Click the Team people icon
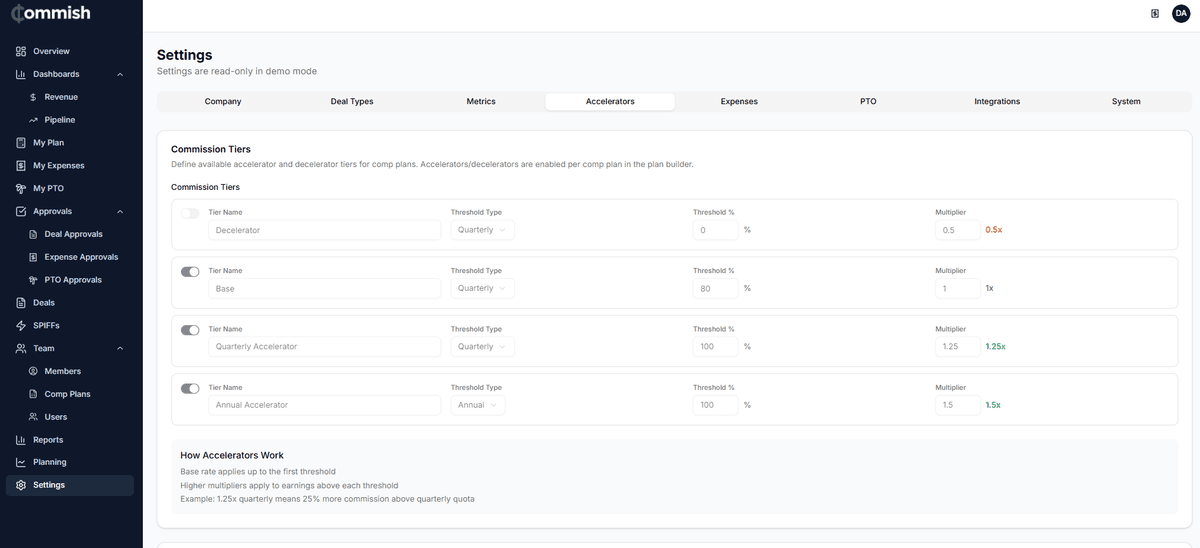The height and width of the screenshot is (548, 1200). click(x=21, y=348)
